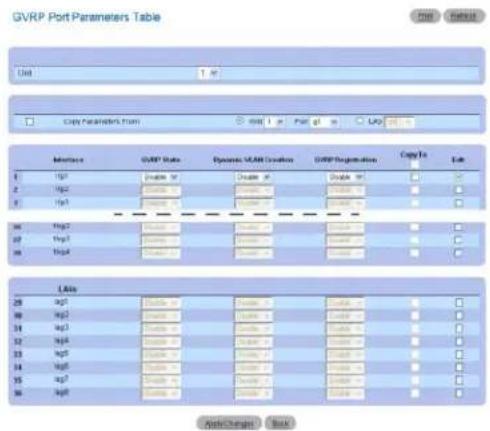This screenshot has width=490, height=431.
Task: Click the Apply Changes button
Action: pyautogui.click(x=229, y=423)
